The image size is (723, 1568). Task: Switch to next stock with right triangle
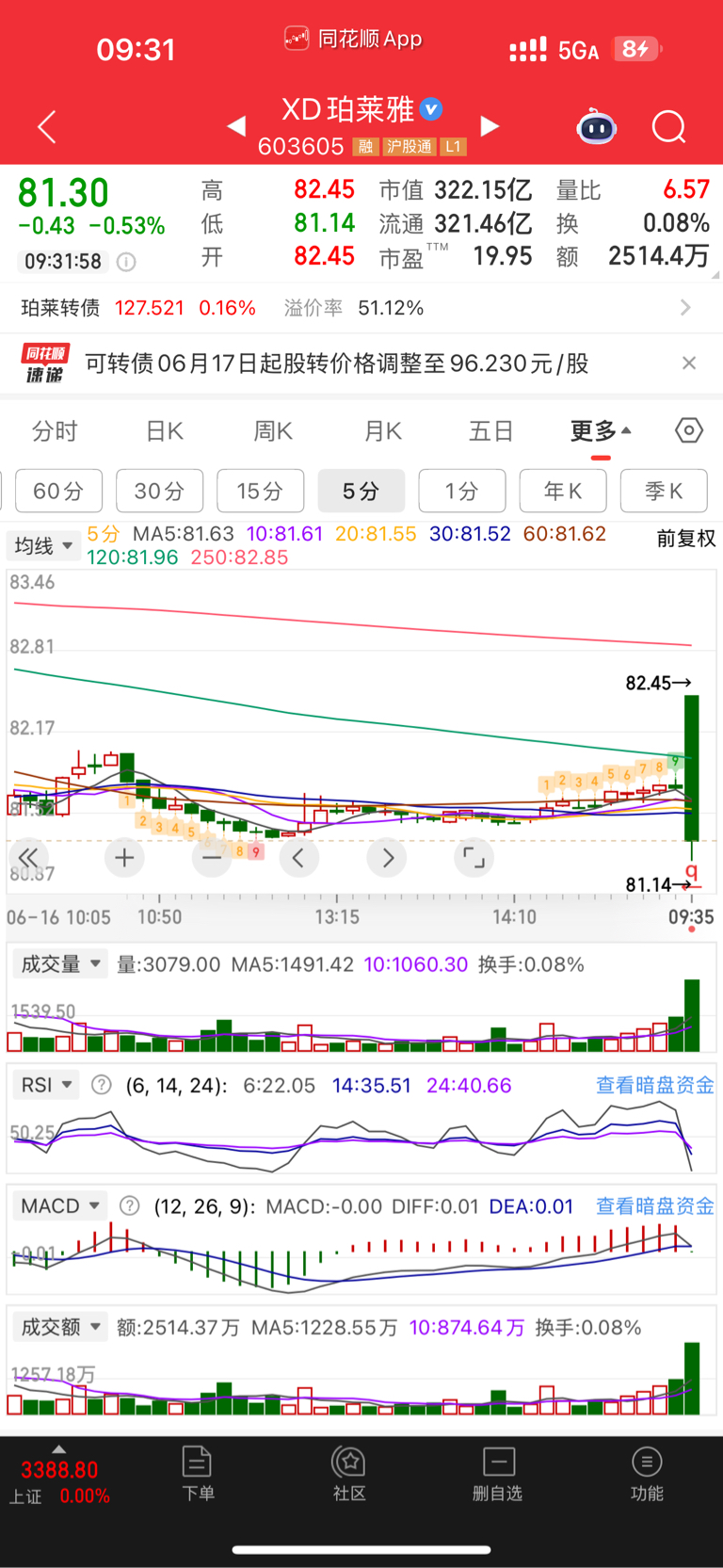tap(490, 126)
